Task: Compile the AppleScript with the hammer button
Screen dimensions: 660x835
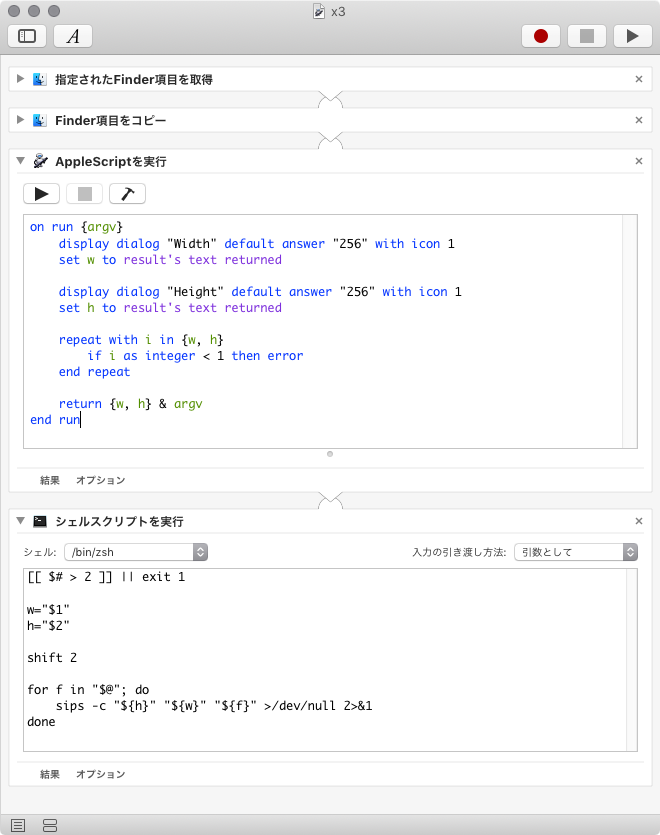Action: point(127,194)
